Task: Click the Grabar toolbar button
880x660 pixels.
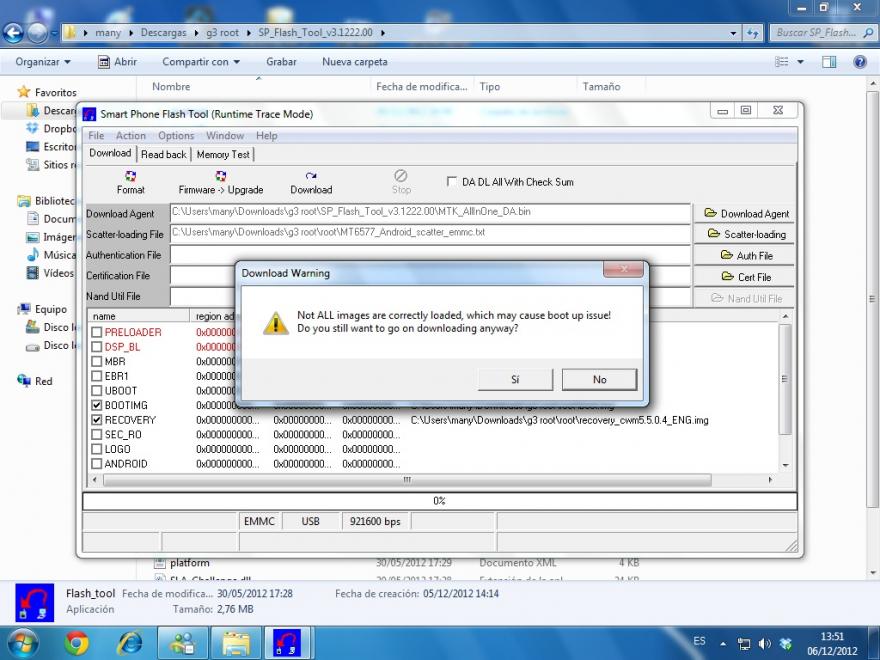Action: click(x=281, y=62)
